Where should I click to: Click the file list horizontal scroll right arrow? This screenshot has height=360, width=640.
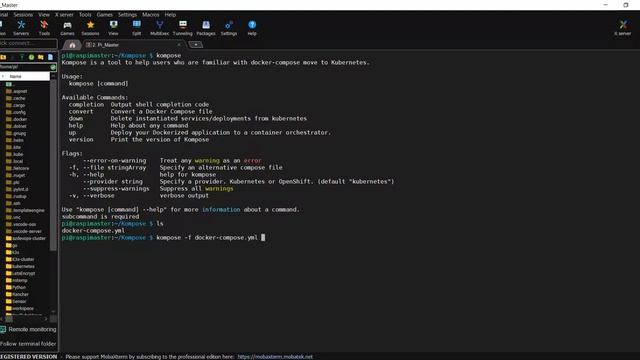pyautogui.click(x=46, y=319)
